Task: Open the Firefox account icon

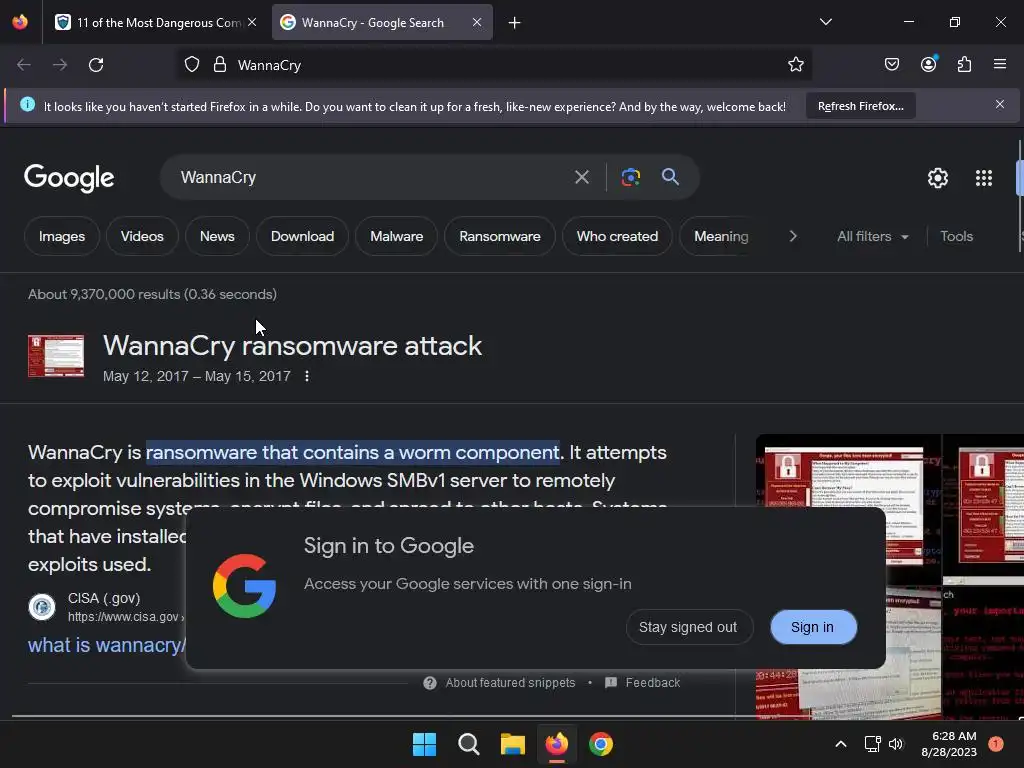Action: (x=928, y=64)
